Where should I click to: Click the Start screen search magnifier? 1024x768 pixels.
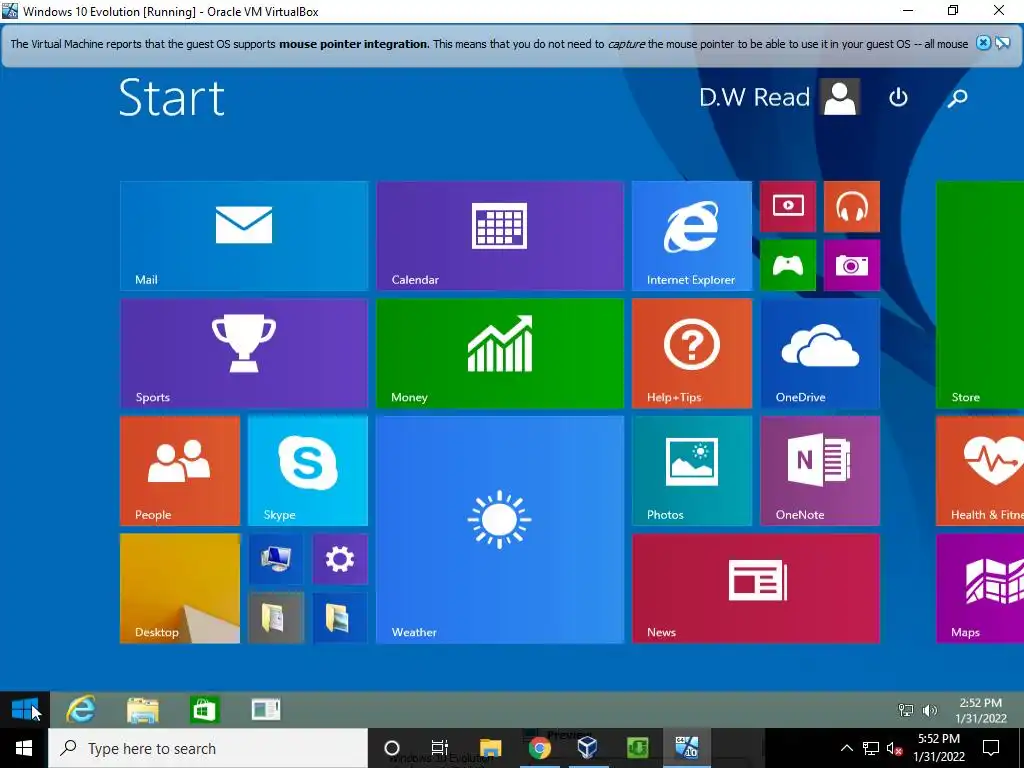tap(957, 98)
